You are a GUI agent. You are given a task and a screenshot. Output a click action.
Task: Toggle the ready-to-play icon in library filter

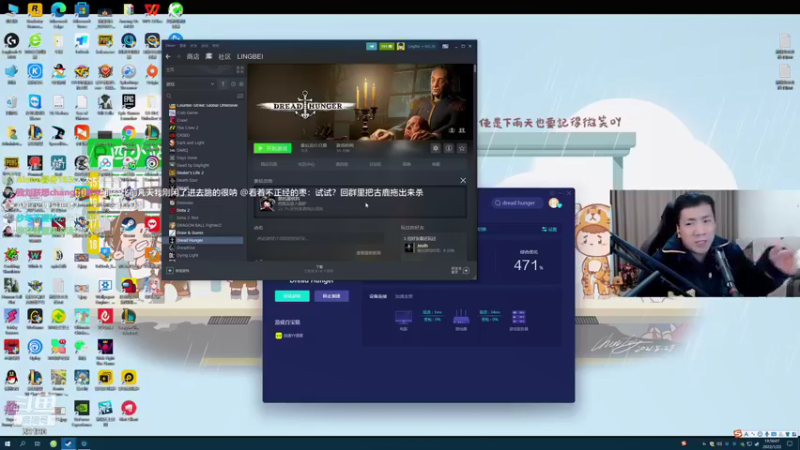coord(241,84)
